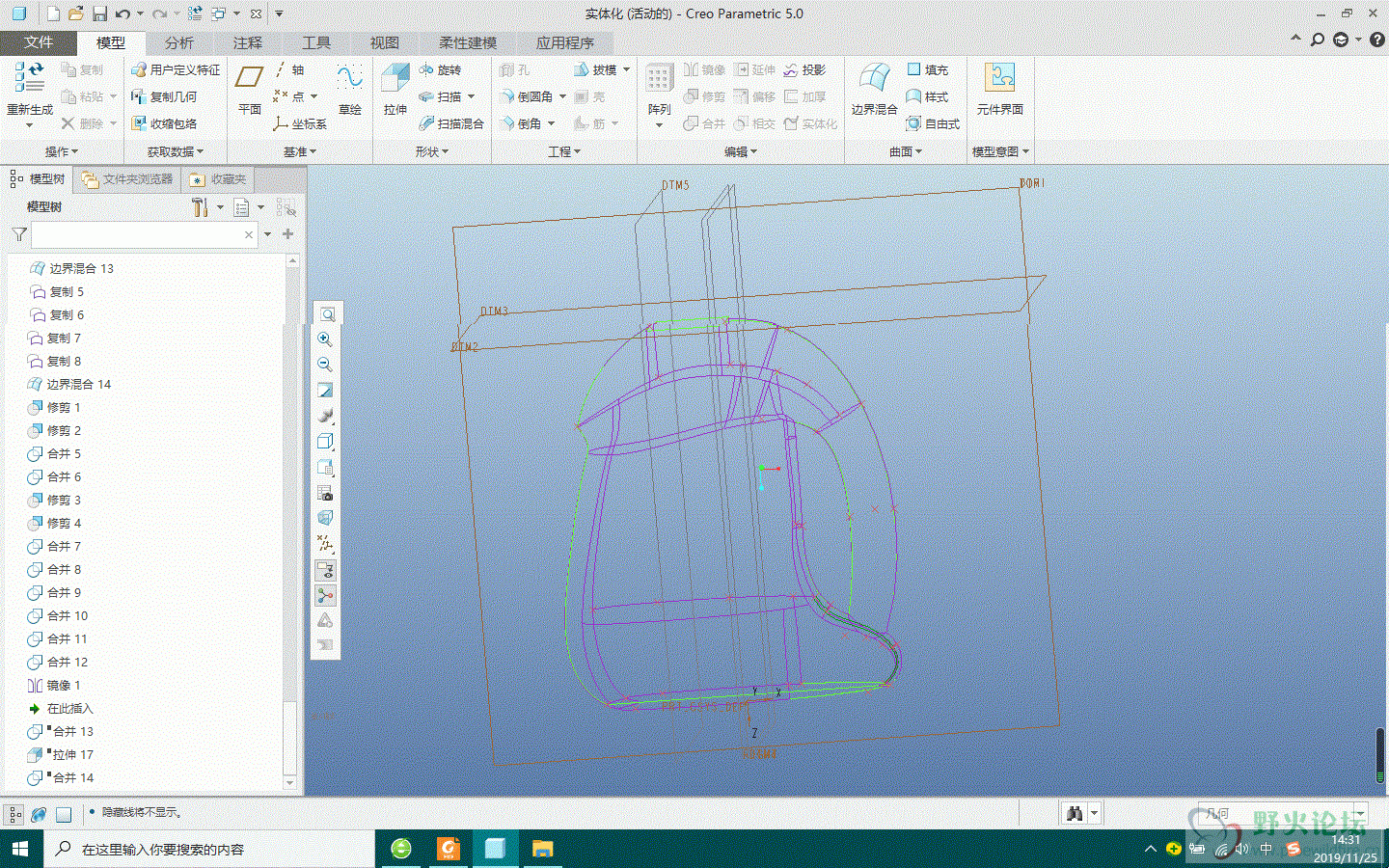Open the 几何 selection filter combo box
The image size is (1389, 868).
tap(1283, 814)
